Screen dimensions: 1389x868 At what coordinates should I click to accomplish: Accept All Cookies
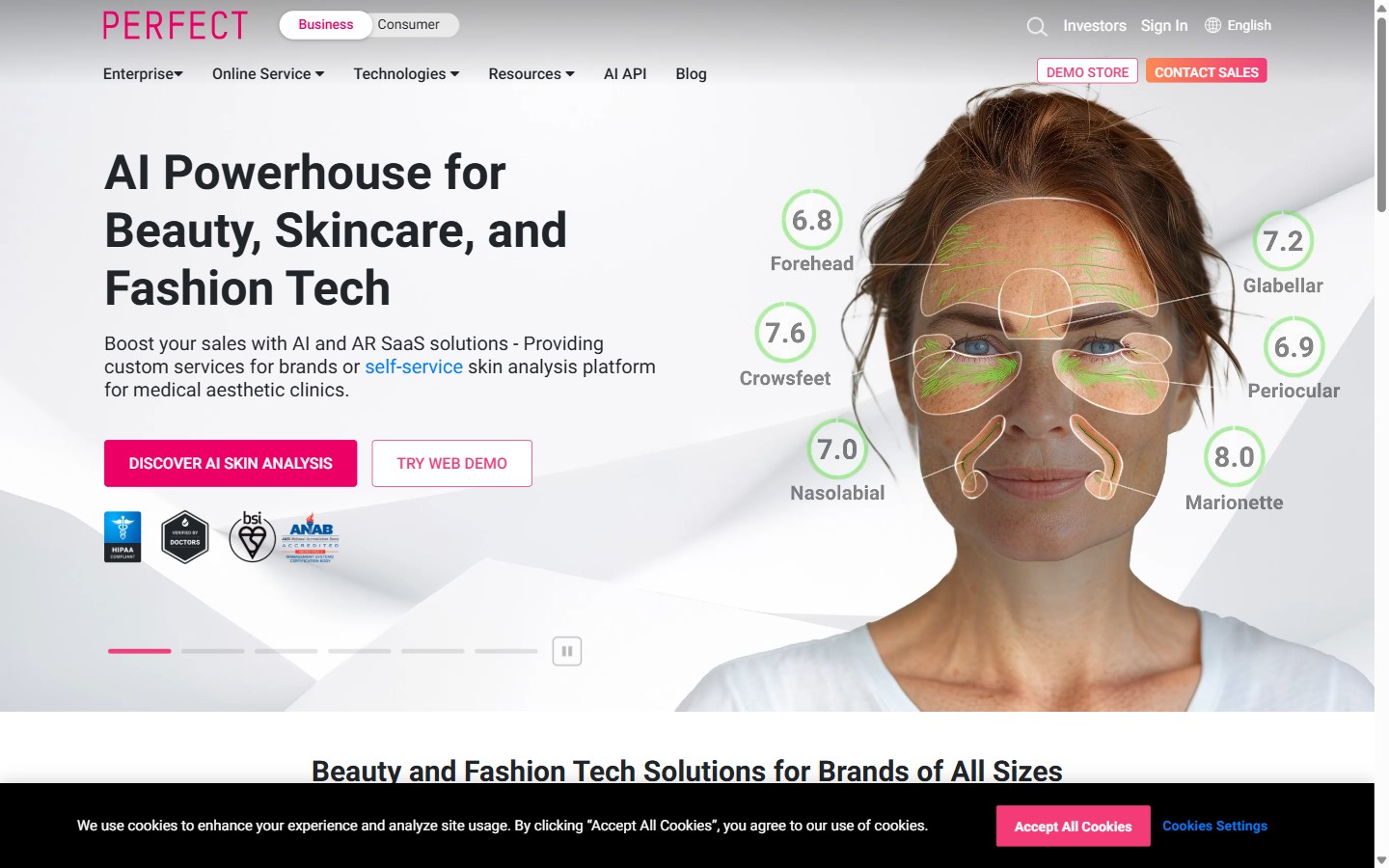pyautogui.click(x=1073, y=827)
